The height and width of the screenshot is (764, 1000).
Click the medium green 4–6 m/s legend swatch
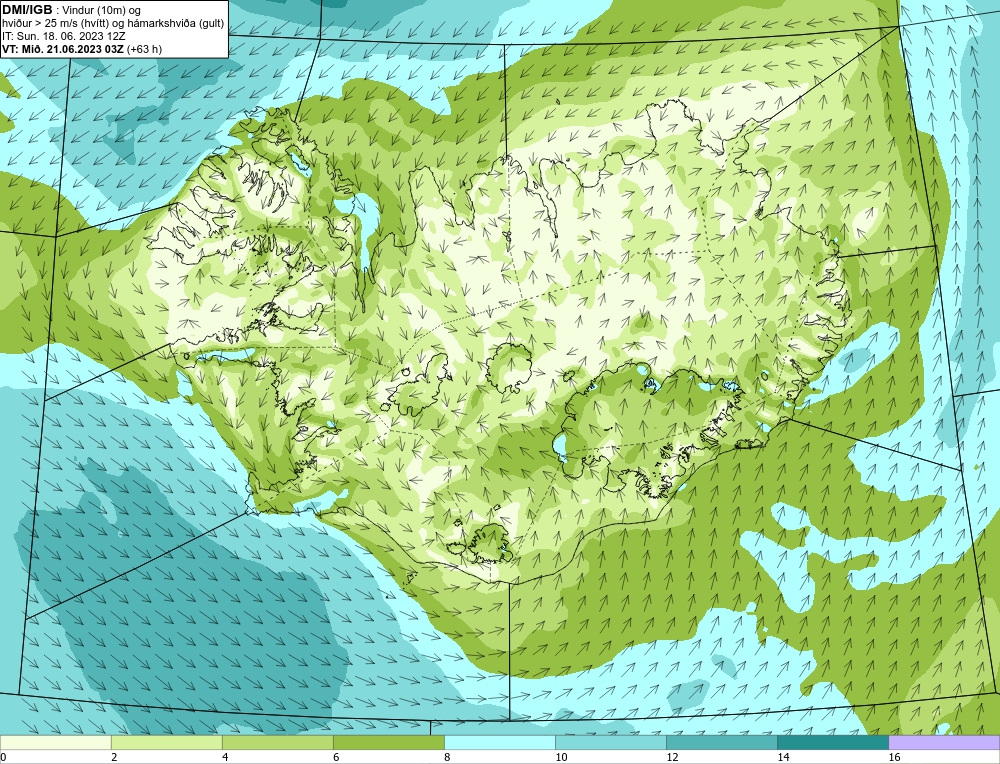coord(277,742)
